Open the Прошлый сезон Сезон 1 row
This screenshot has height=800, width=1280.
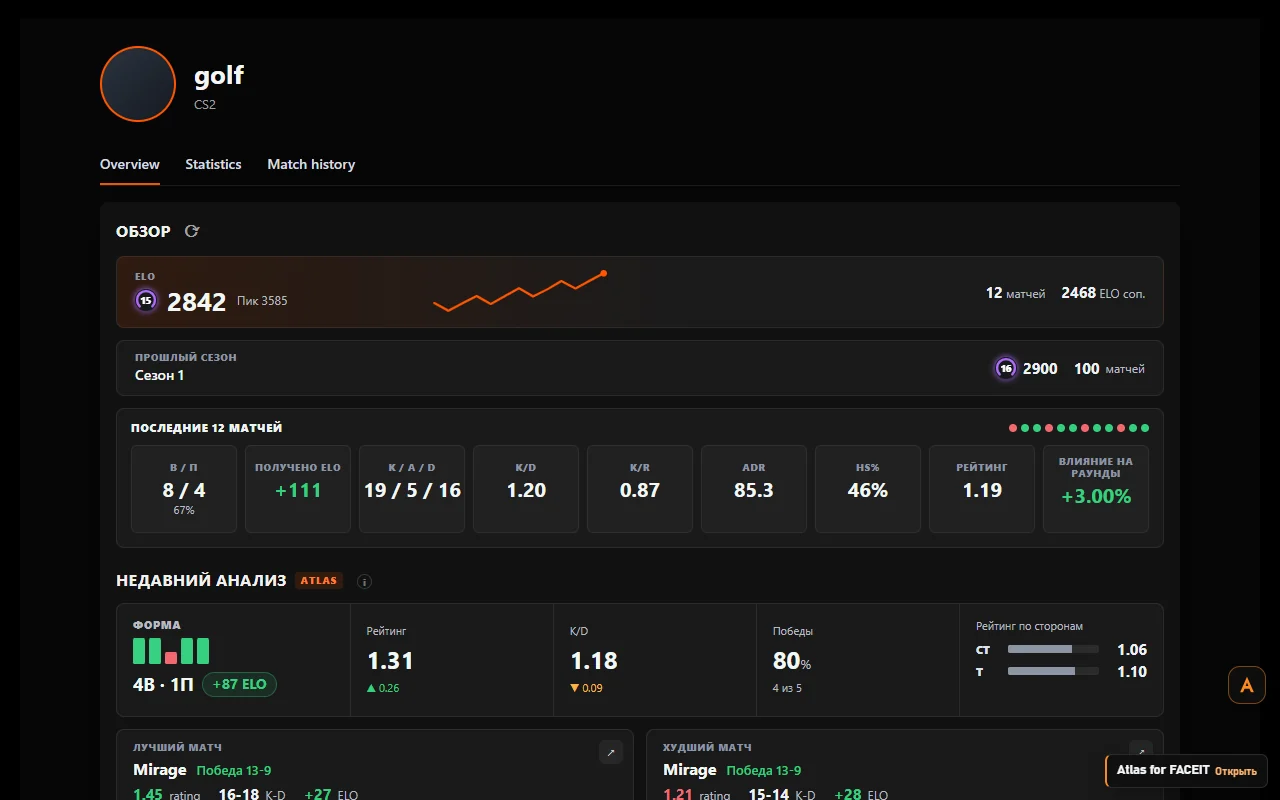[640, 368]
